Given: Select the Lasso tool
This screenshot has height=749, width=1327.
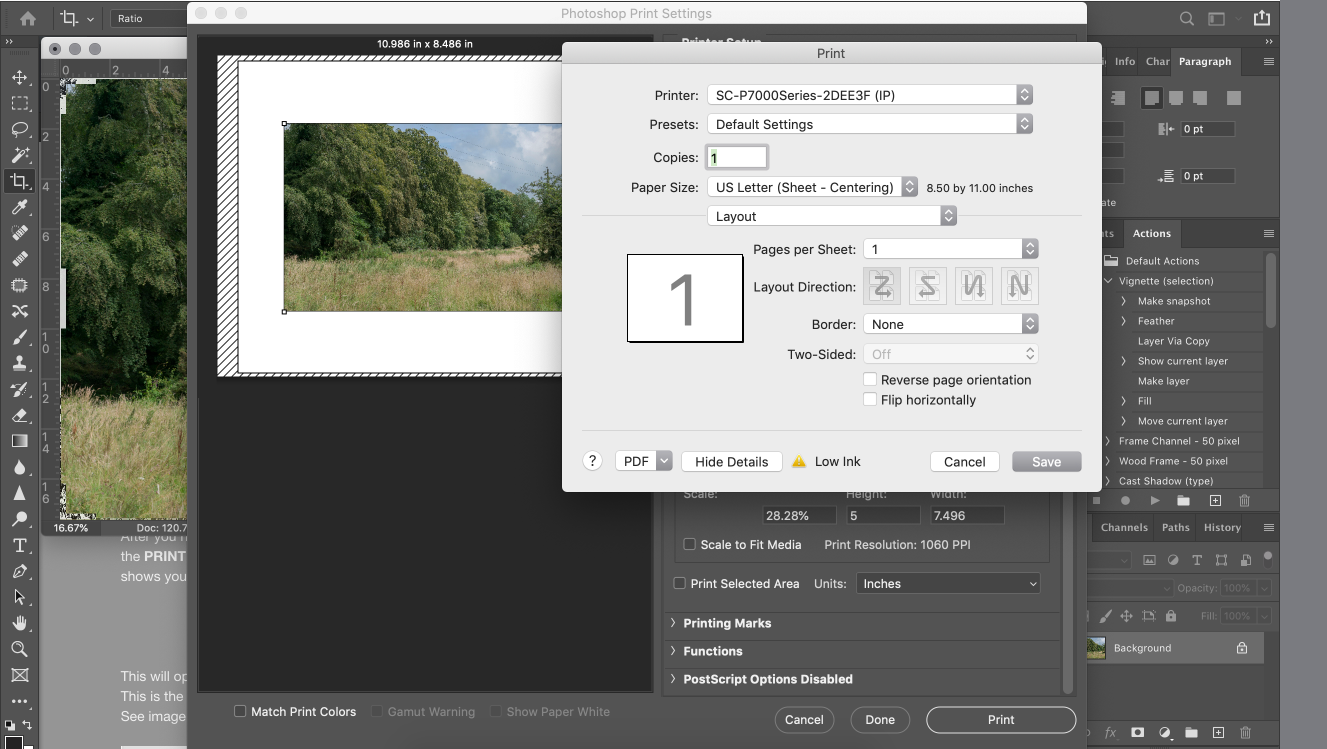Looking at the screenshot, I should coord(19,129).
